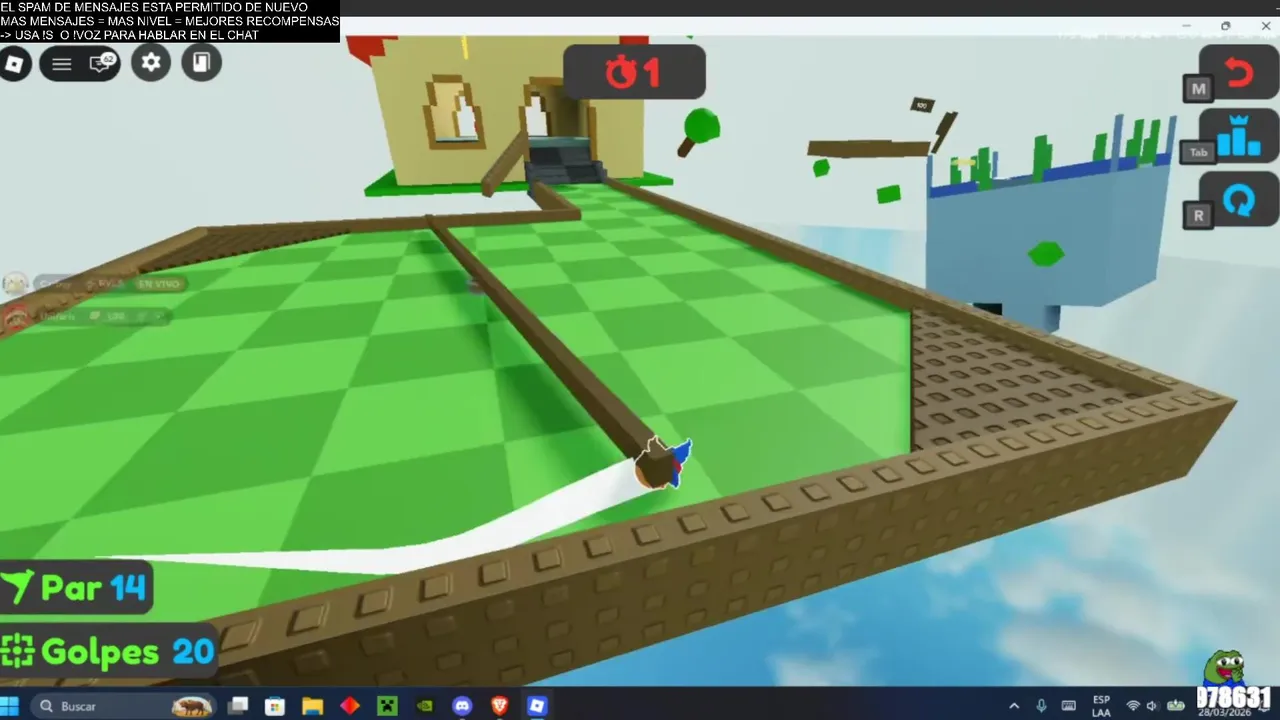Open Discord from the taskbar
This screenshot has height=720, width=1280.
(462, 706)
